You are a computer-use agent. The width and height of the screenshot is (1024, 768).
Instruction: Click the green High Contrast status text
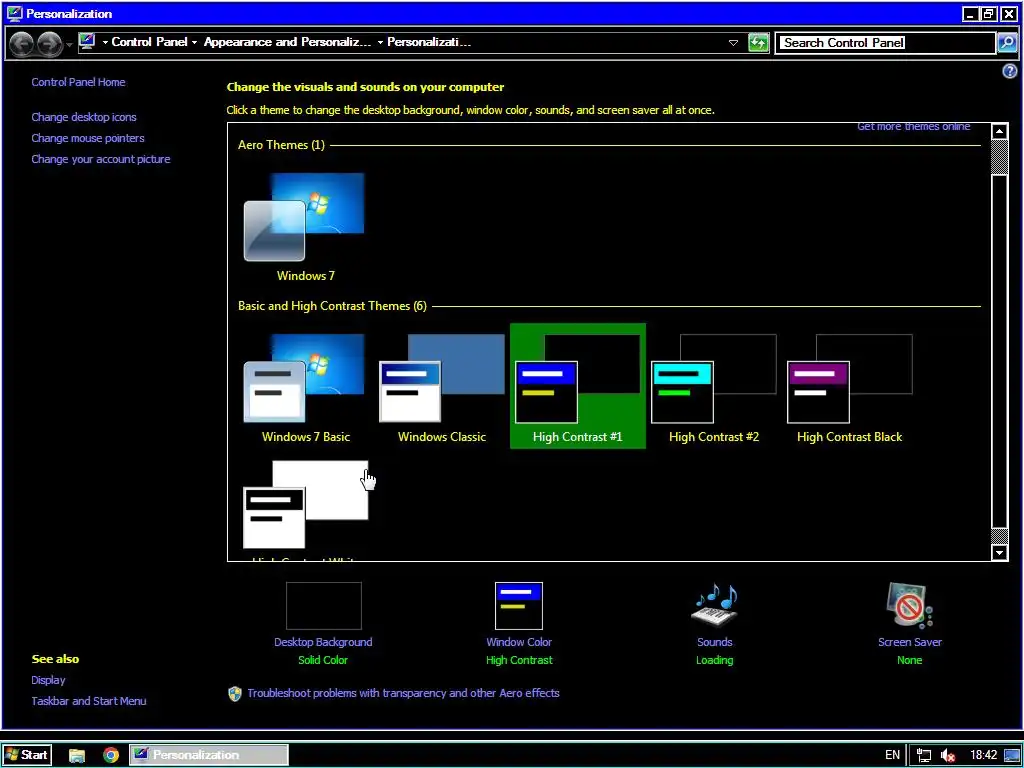click(x=519, y=660)
